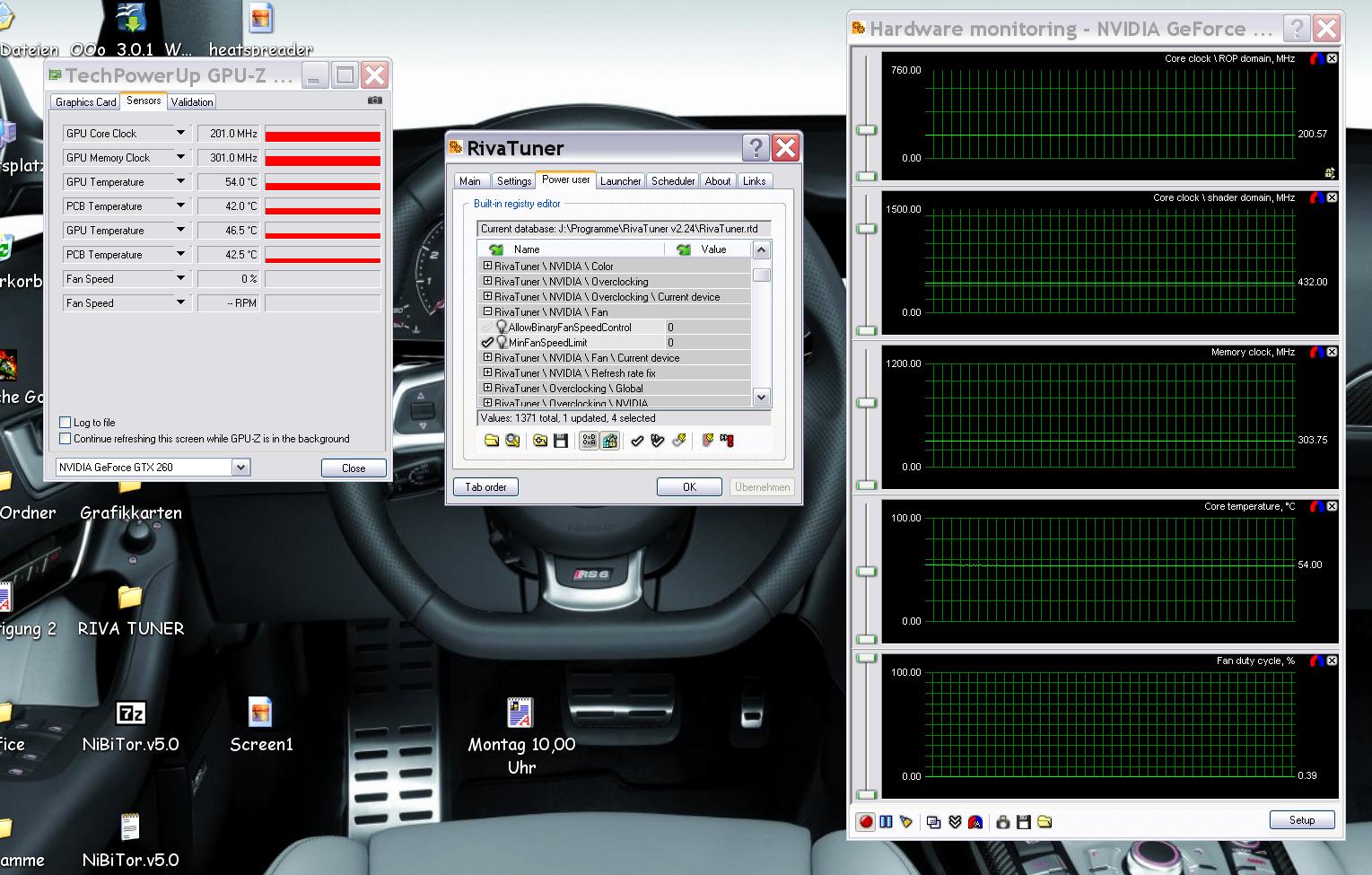This screenshot has width=1372, height=875.
Task: Open the Launcher tab in RivaTuner
Action: pyautogui.click(x=621, y=180)
